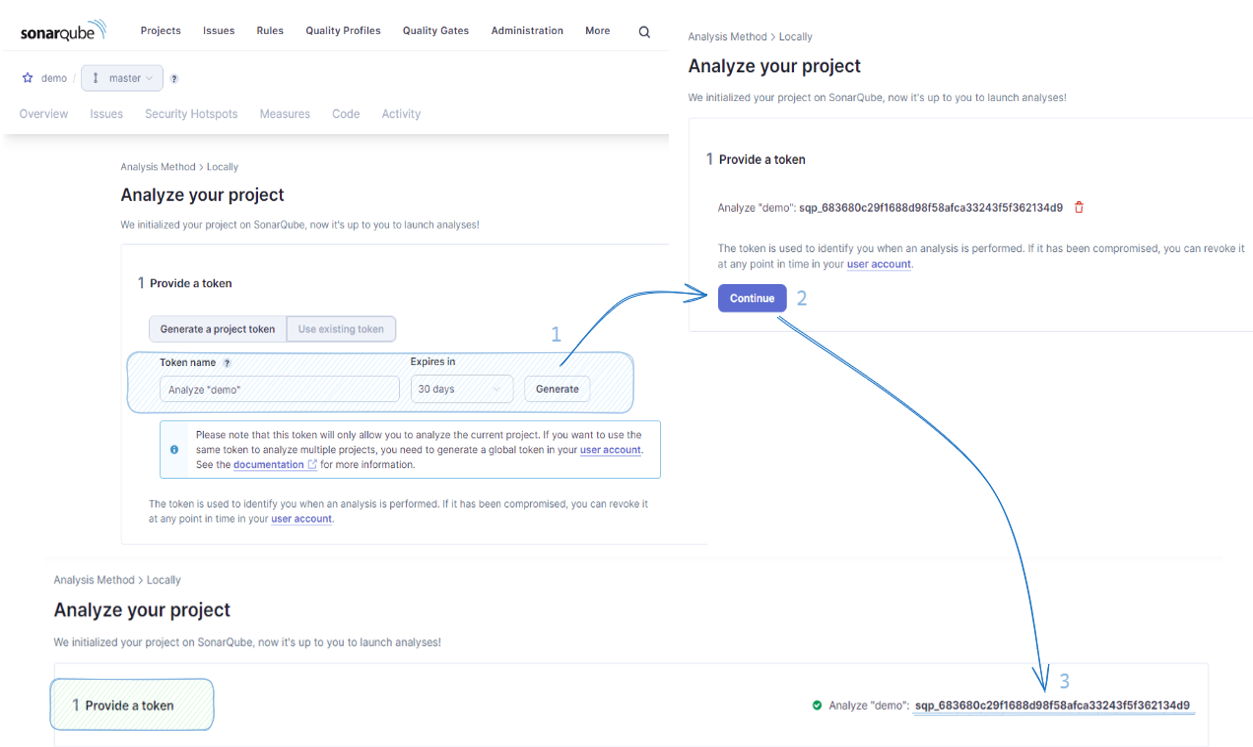Switch to the Security Hotspots tab

(191, 114)
